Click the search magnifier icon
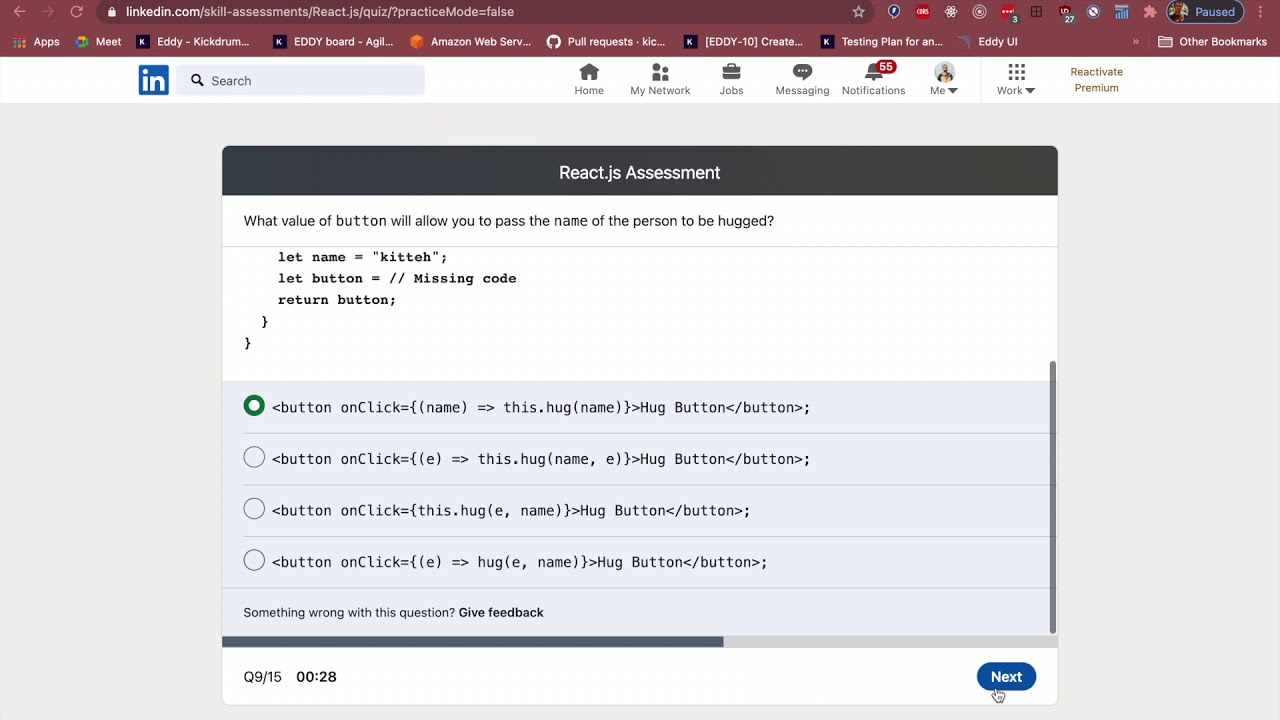Image resolution: width=1280 pixels, height=720 pixels. coord(197,80)
